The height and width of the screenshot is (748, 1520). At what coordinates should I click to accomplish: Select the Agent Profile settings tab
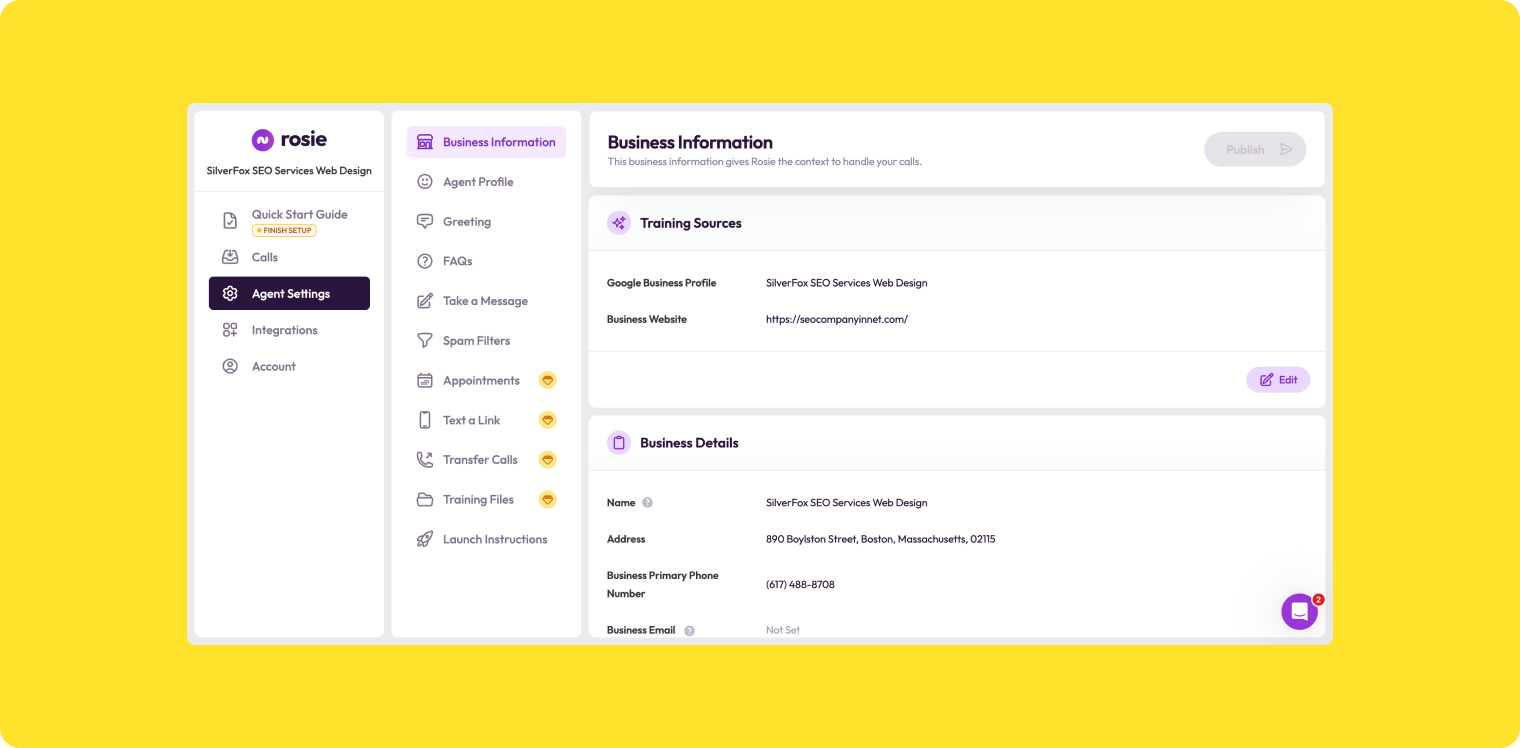click(486, 182)
